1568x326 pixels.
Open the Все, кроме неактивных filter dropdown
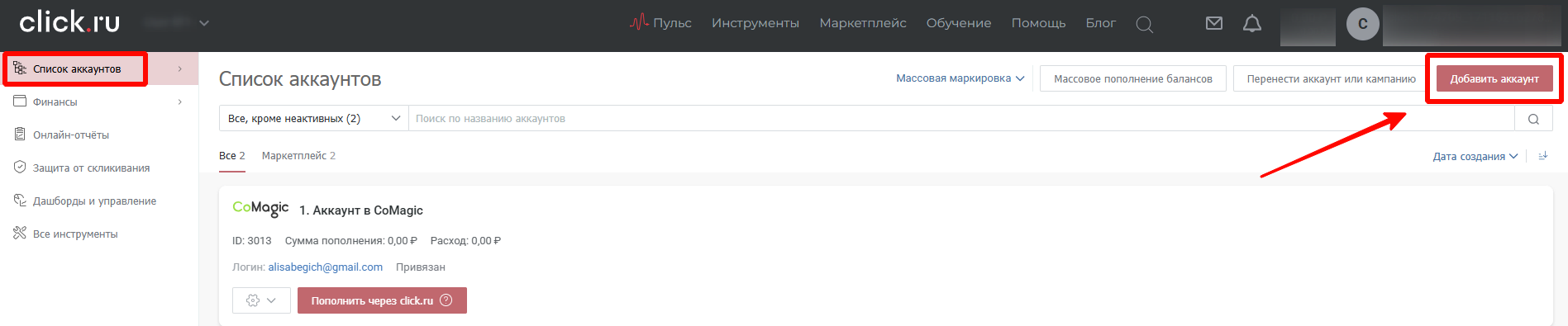point(314,119)
